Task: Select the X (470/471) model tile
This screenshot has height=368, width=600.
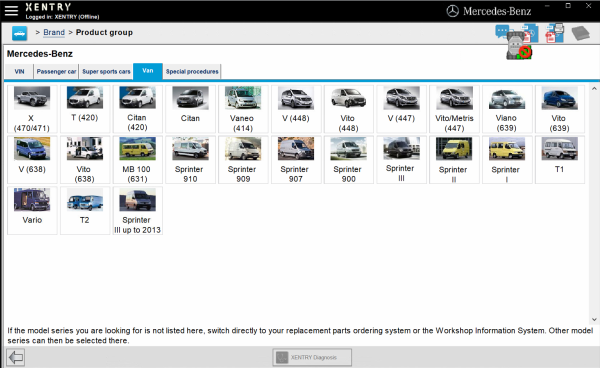Action: (32, 109)
